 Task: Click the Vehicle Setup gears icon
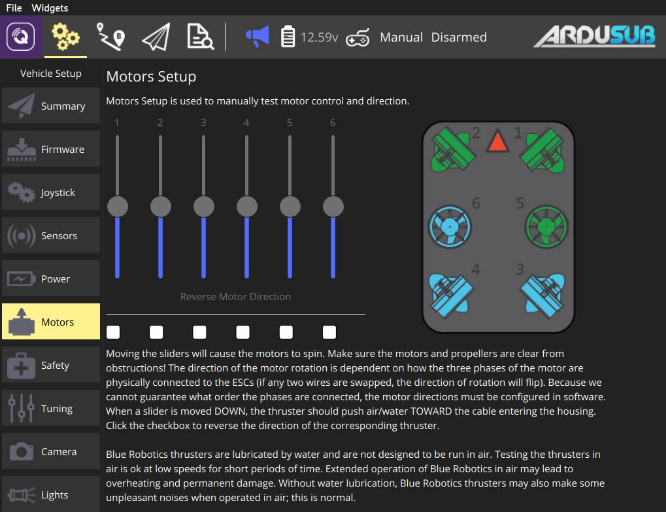(65, 37)
